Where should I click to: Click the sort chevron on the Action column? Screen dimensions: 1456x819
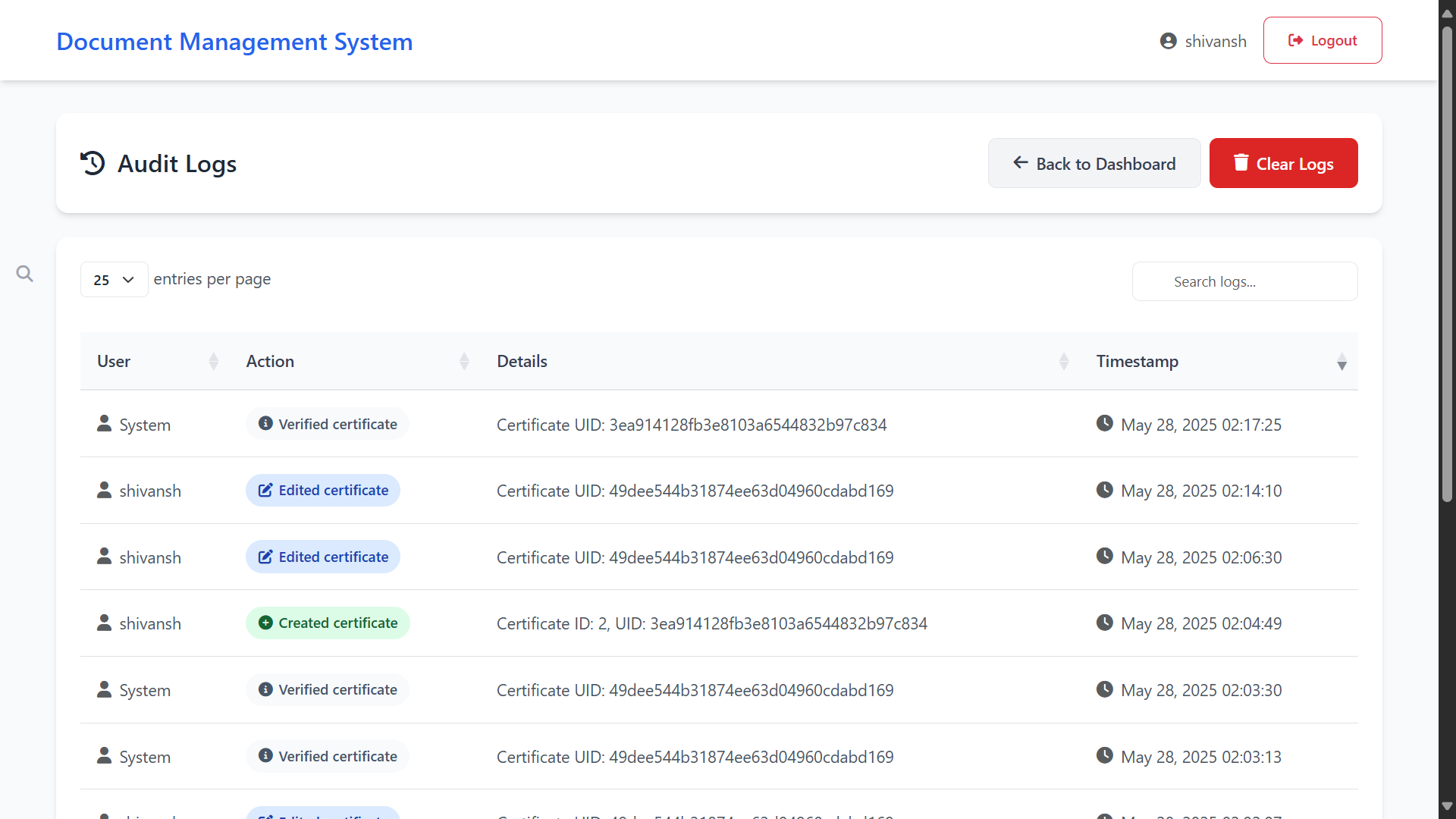point(464,361)
